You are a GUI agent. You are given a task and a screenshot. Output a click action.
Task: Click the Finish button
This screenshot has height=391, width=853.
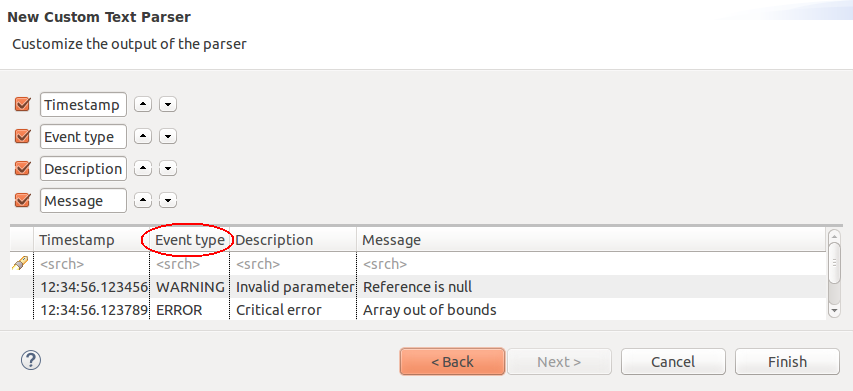coord(787,362)
